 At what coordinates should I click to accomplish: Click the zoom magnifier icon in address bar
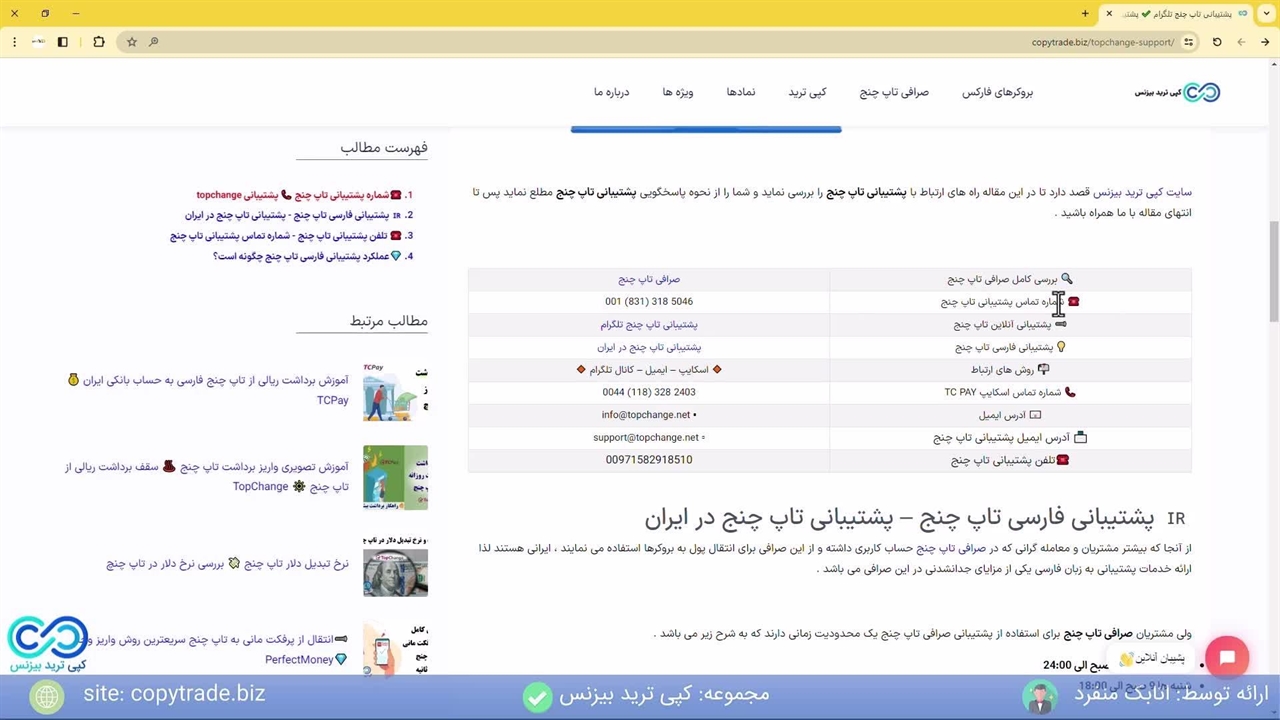(153, 42)
